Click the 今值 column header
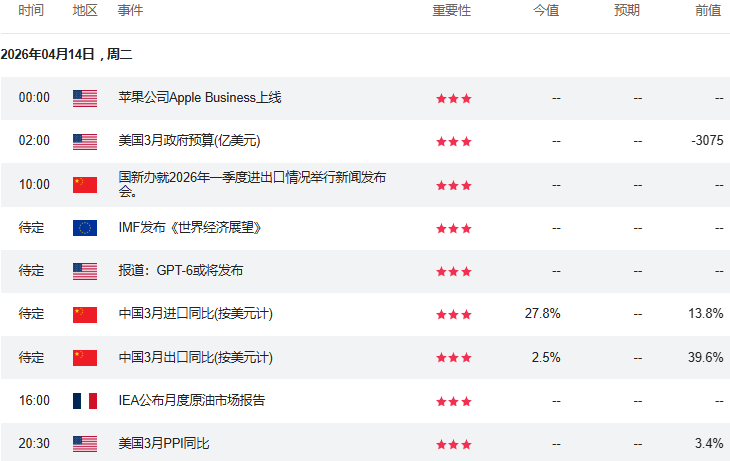The image size is (730, 461). 546,10
